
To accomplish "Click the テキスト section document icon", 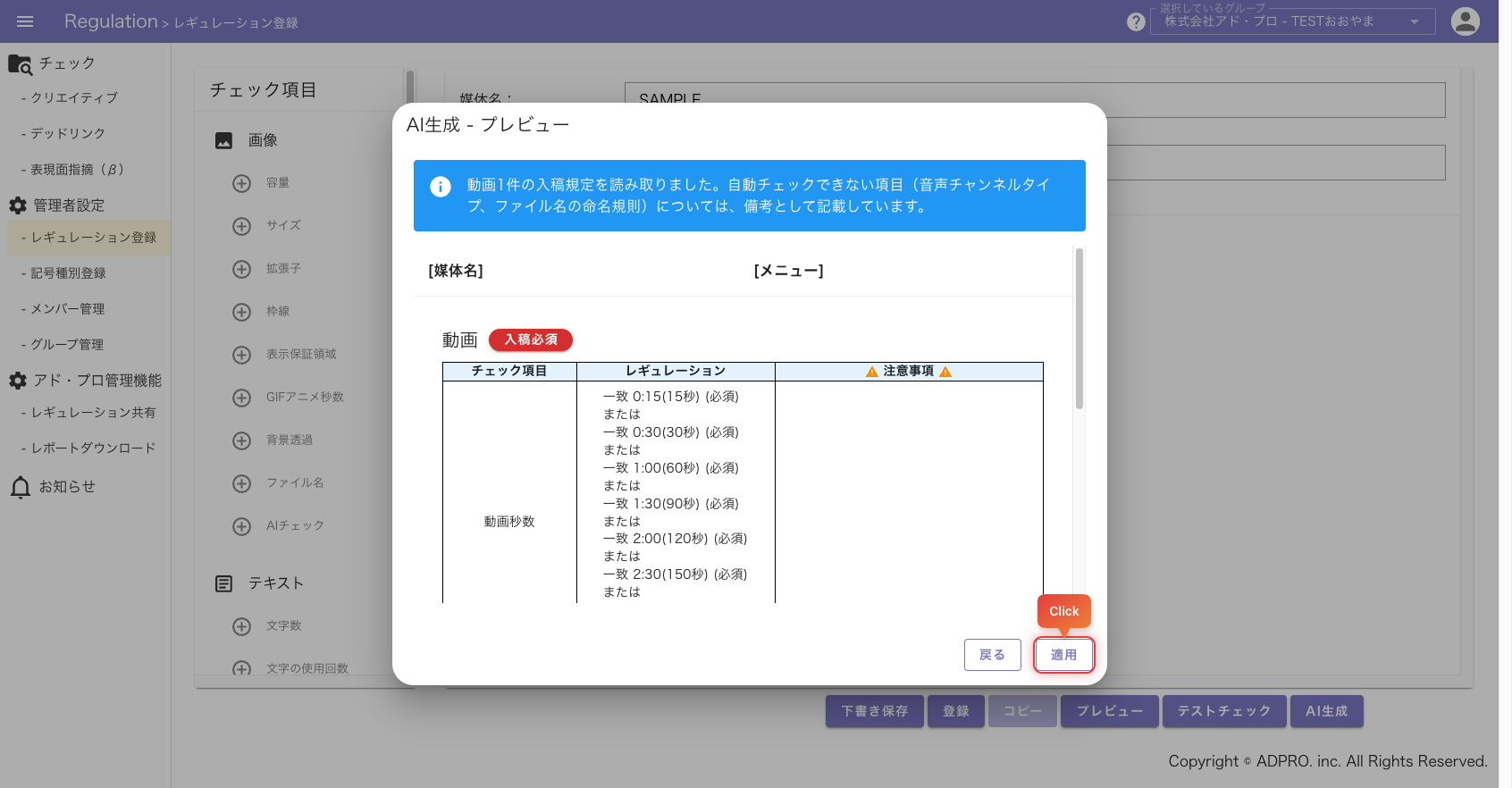I will click(224, 583).
